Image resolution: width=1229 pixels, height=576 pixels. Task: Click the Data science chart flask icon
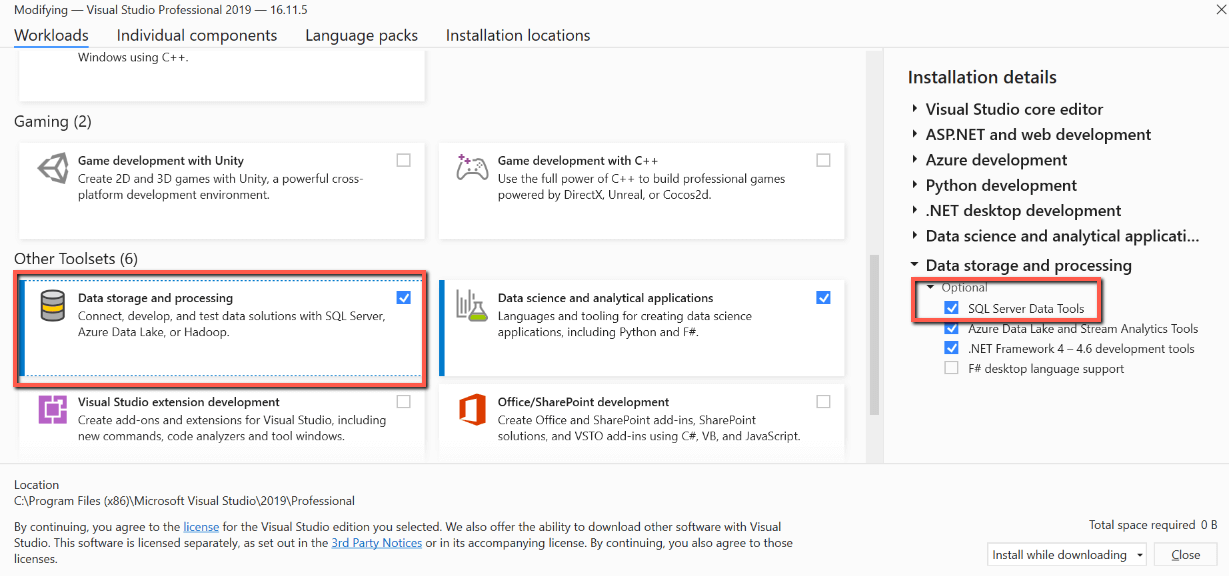tap(472, 305)
